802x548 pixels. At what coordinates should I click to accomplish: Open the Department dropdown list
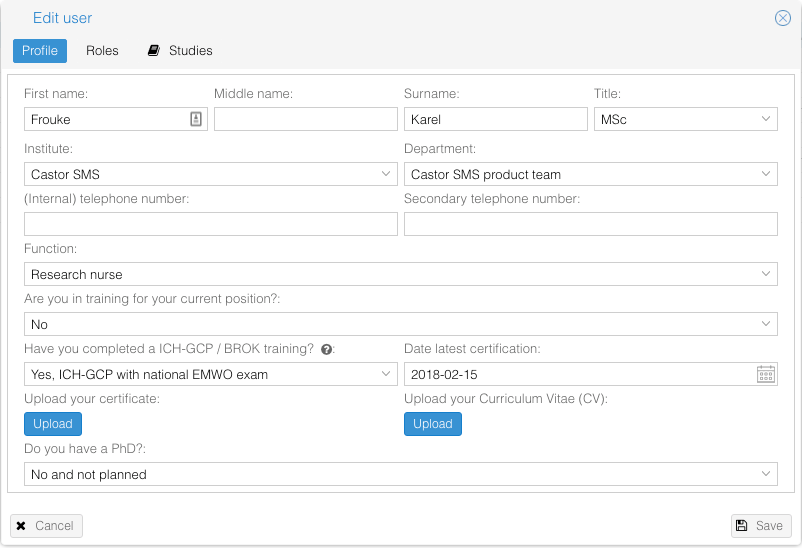pyautogui.click(x=591, y=174)
